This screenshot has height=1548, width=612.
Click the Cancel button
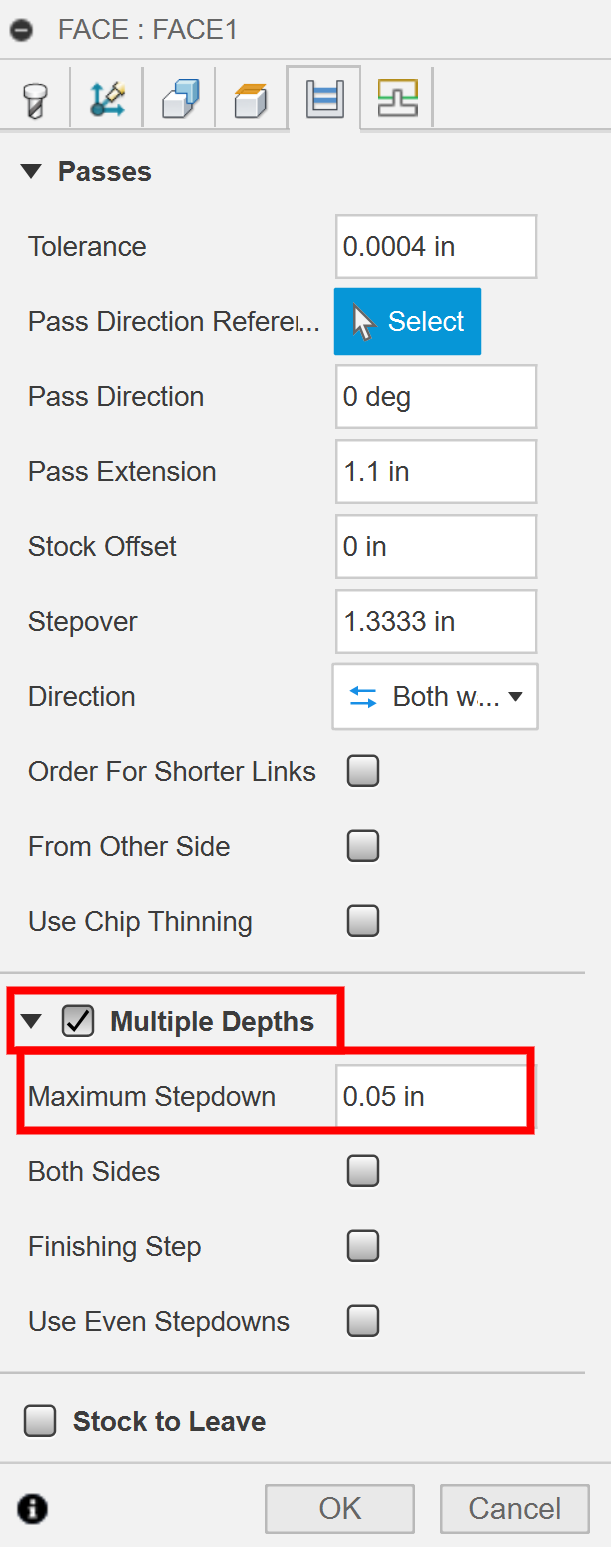514,1508
